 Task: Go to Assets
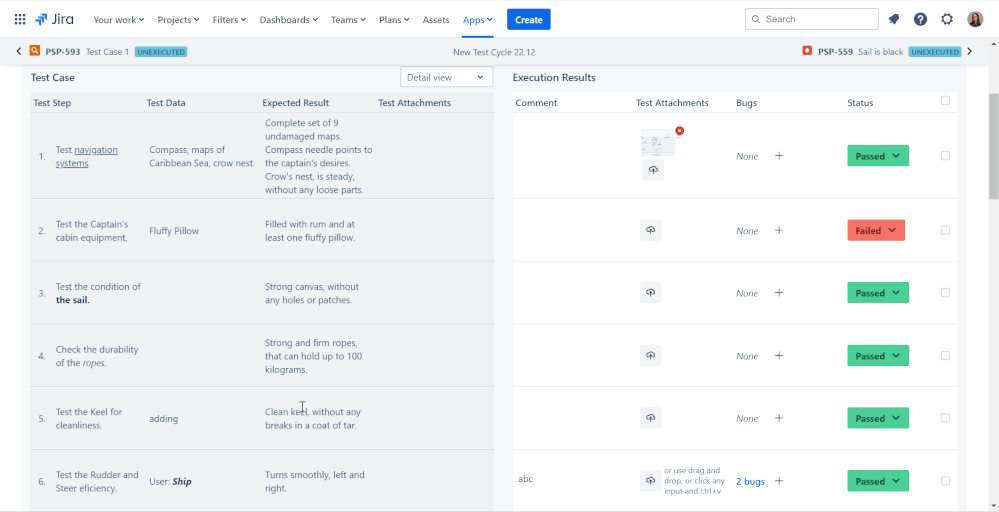tap(436, 20)
